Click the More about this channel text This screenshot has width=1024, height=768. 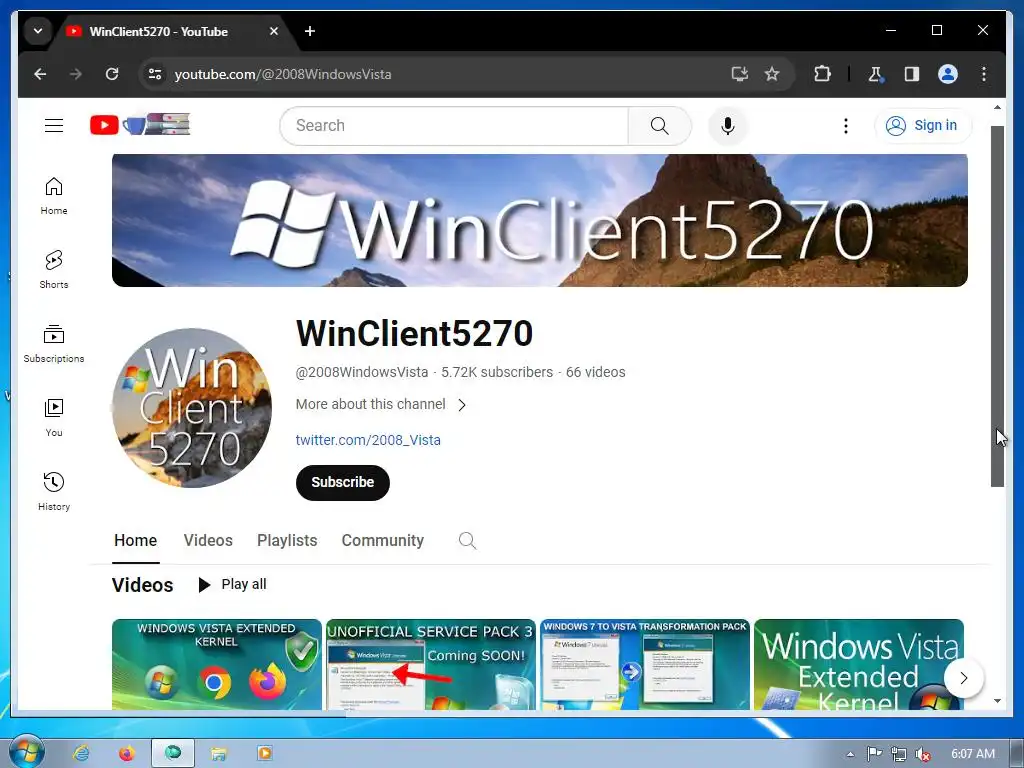tap(370, 404)
